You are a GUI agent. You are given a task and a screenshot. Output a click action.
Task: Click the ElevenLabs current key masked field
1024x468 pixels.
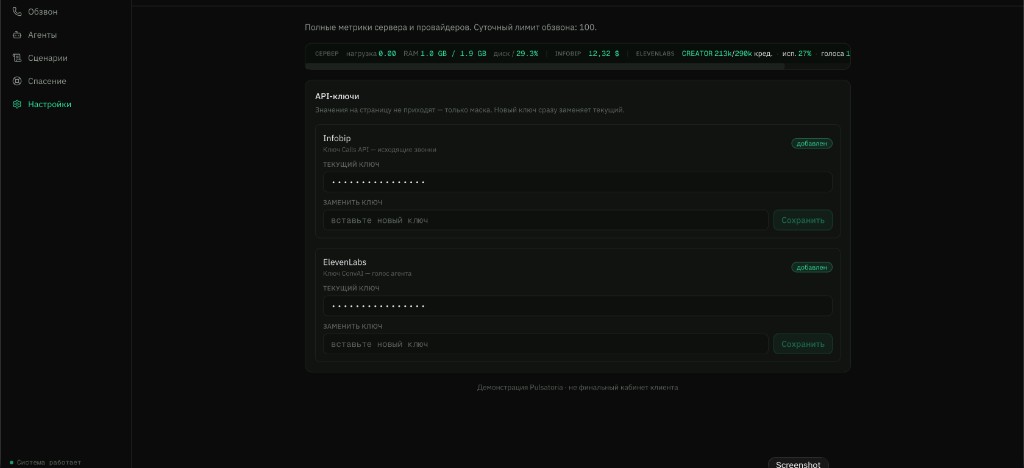(577, 306)
